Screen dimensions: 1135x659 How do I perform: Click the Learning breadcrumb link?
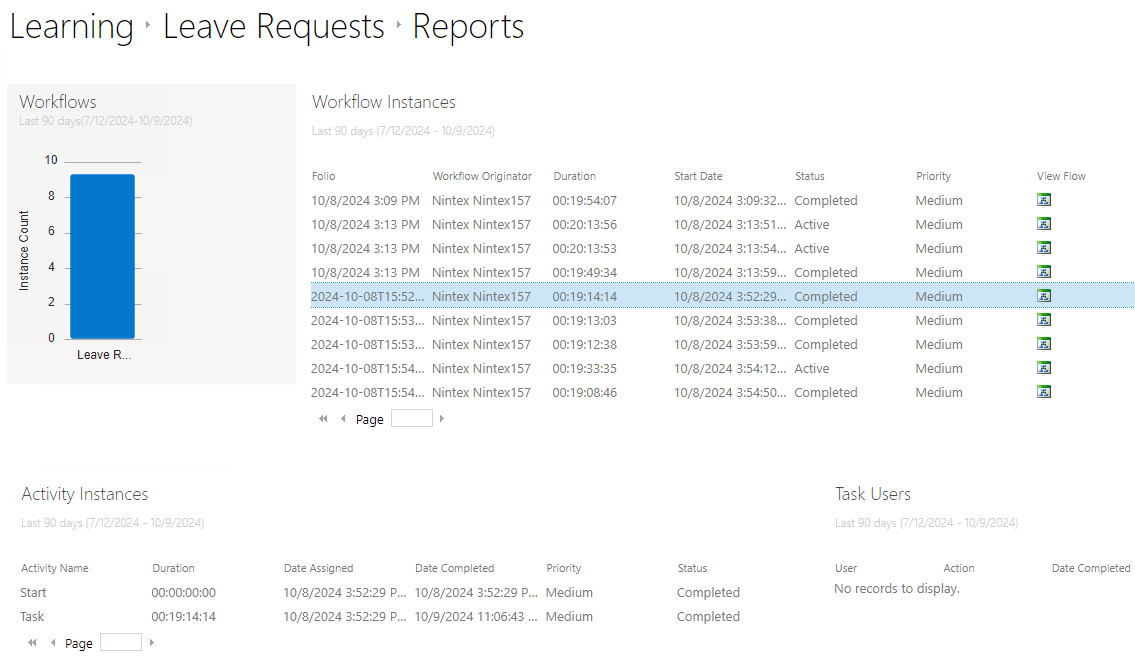point(72,27)
